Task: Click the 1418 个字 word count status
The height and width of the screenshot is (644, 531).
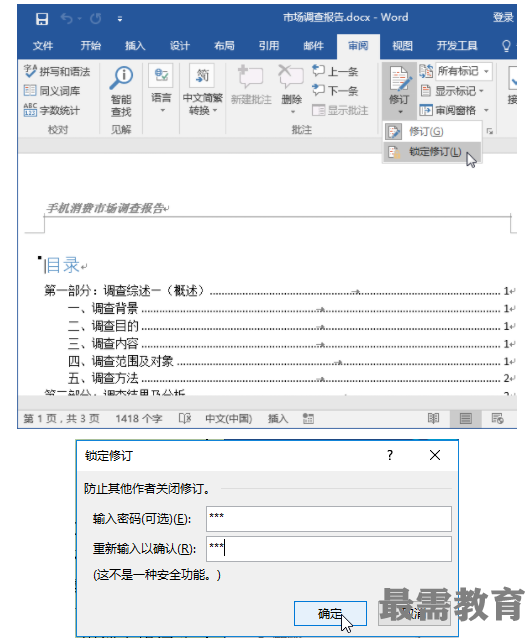Action: click(x=139, y=419)
